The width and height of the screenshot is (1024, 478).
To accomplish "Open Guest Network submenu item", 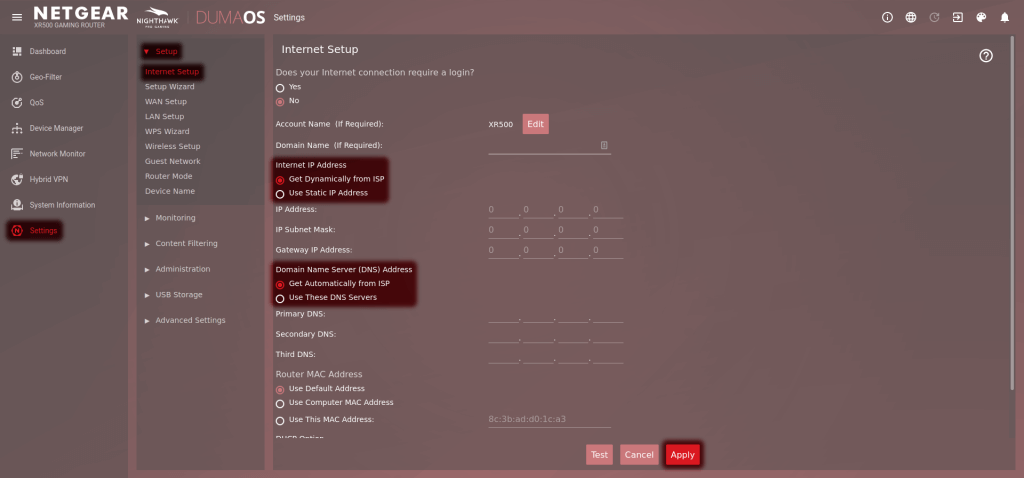I will click(172, 161).
